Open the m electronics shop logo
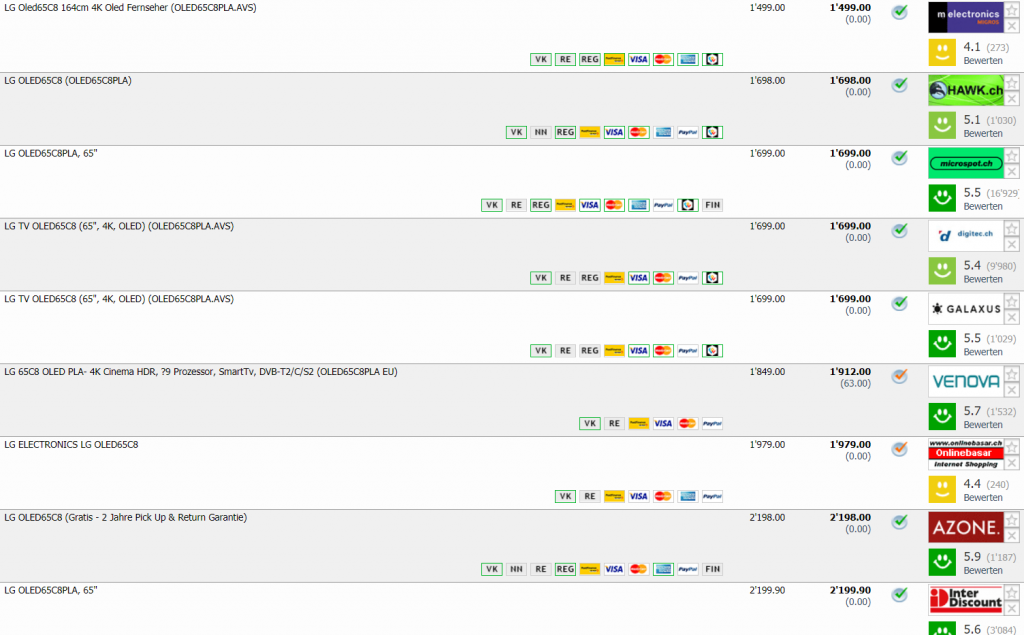Screen dimensions: 1024x635 965,17
